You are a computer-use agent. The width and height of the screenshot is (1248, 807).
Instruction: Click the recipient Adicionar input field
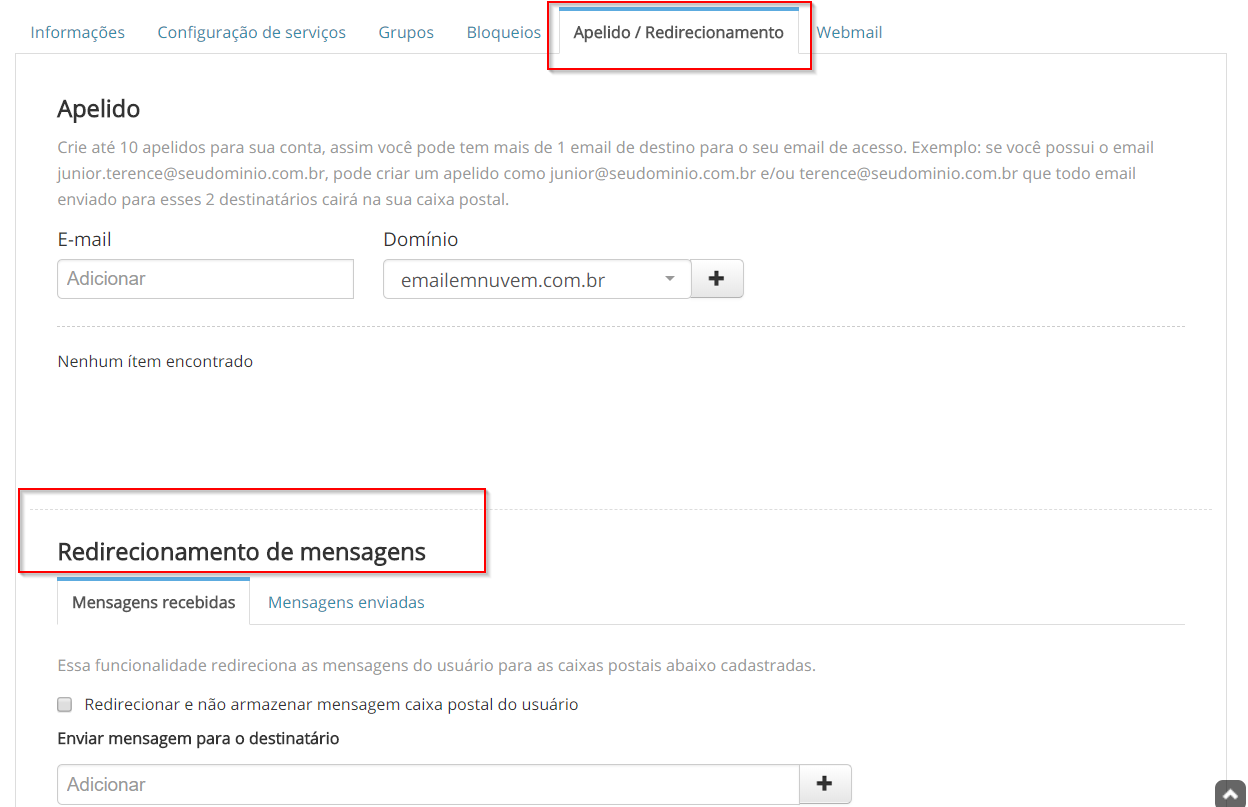[428, 784]
